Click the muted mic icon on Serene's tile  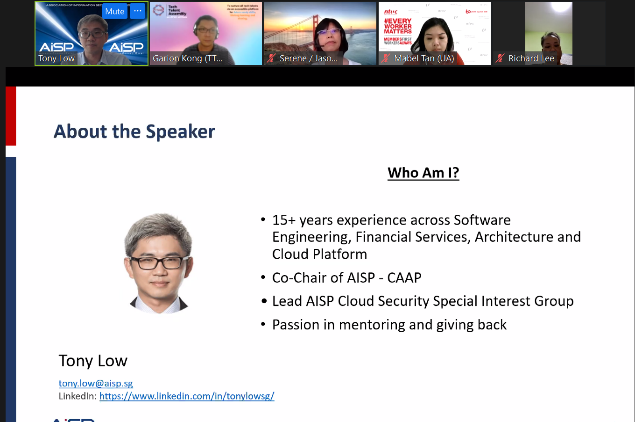coord(271,58)
